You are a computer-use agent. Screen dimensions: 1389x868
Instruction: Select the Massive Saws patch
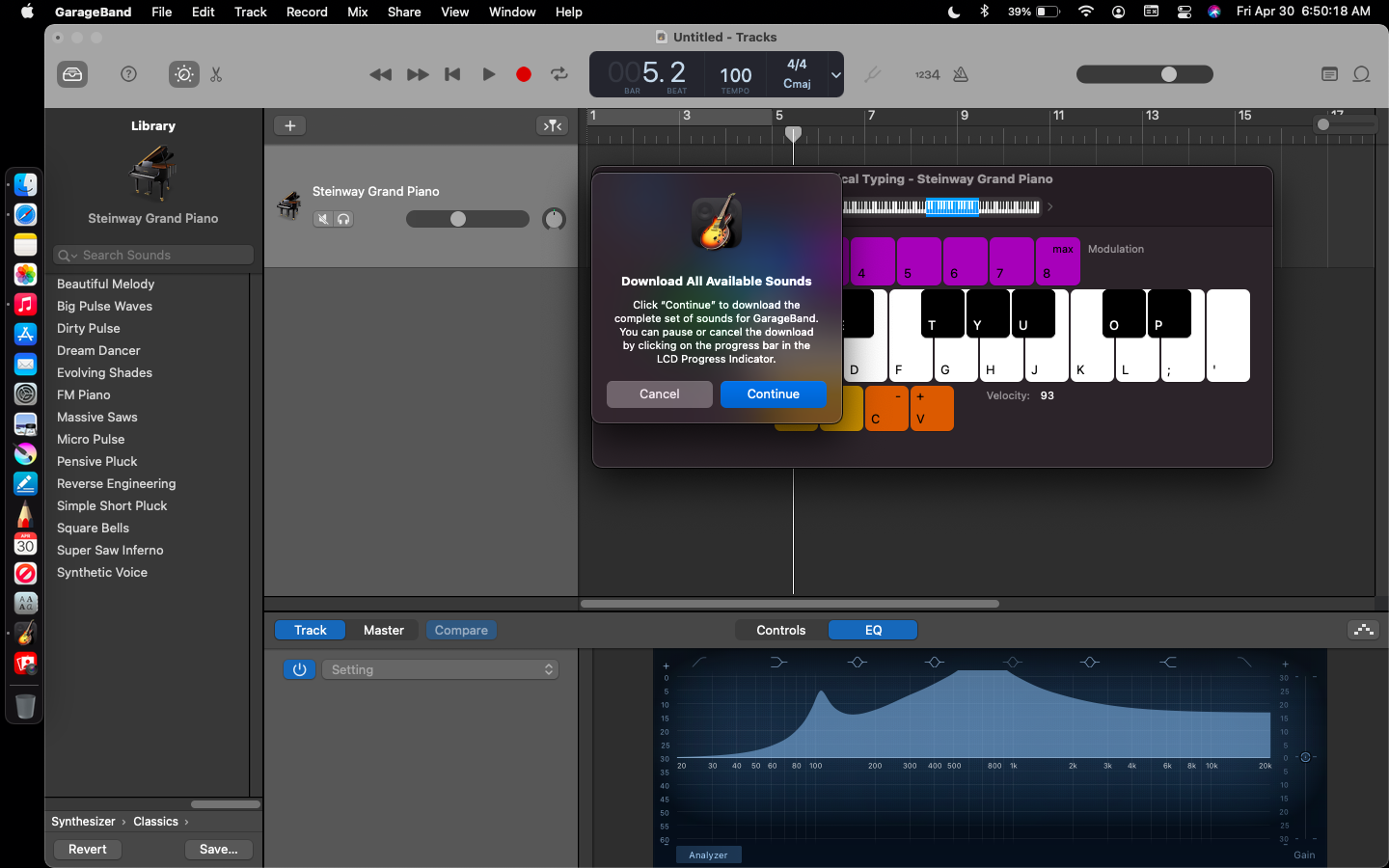pos(97,417)
